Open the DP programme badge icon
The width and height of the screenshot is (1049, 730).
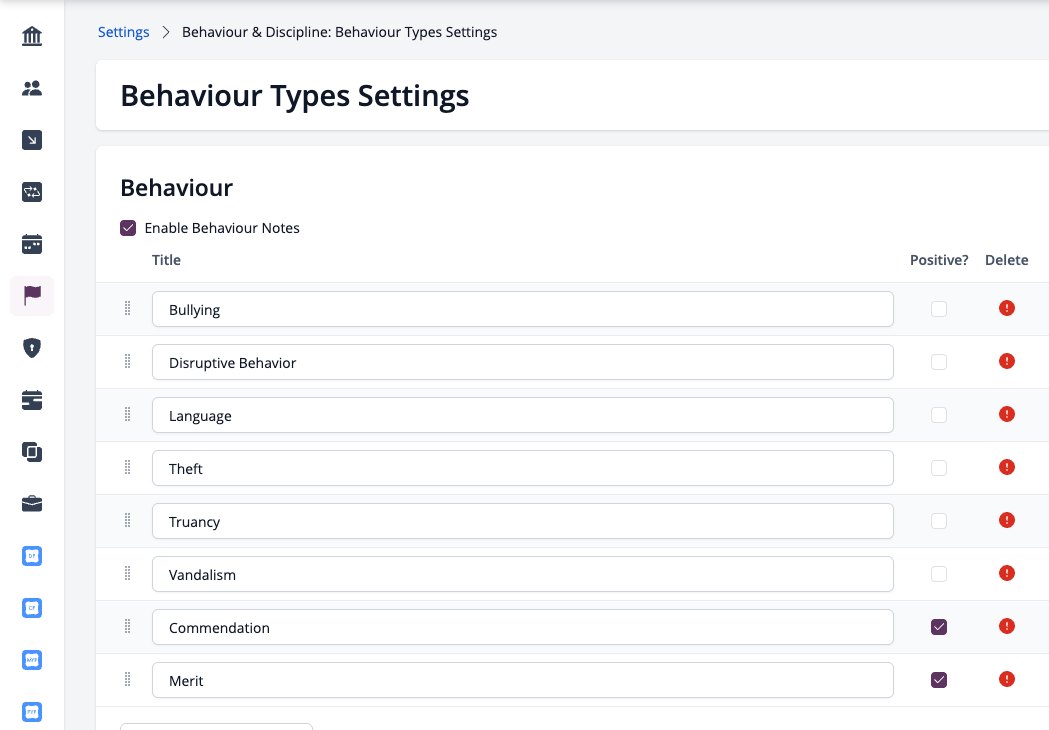point(32,556)
